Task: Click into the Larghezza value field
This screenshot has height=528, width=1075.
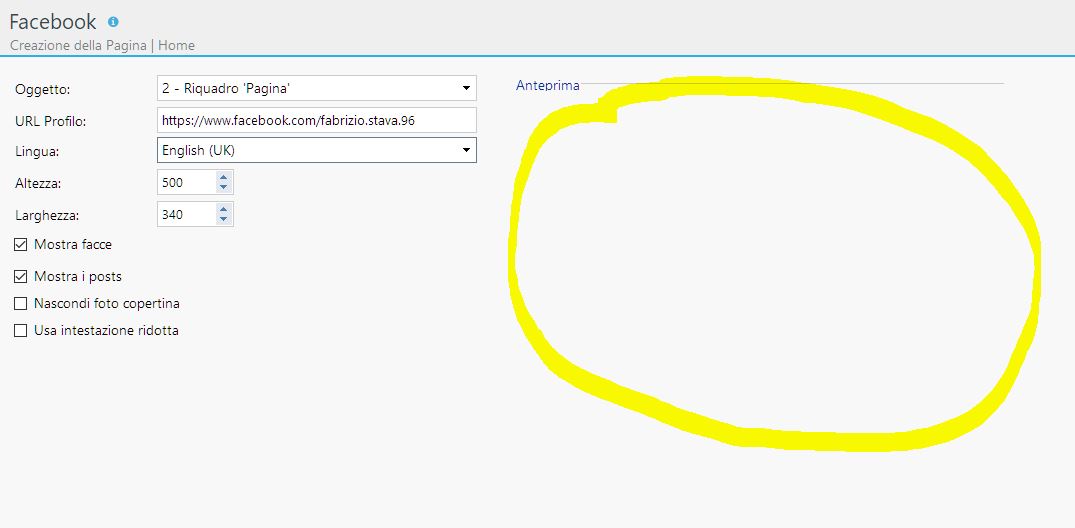Action: [x=186, y=214]
